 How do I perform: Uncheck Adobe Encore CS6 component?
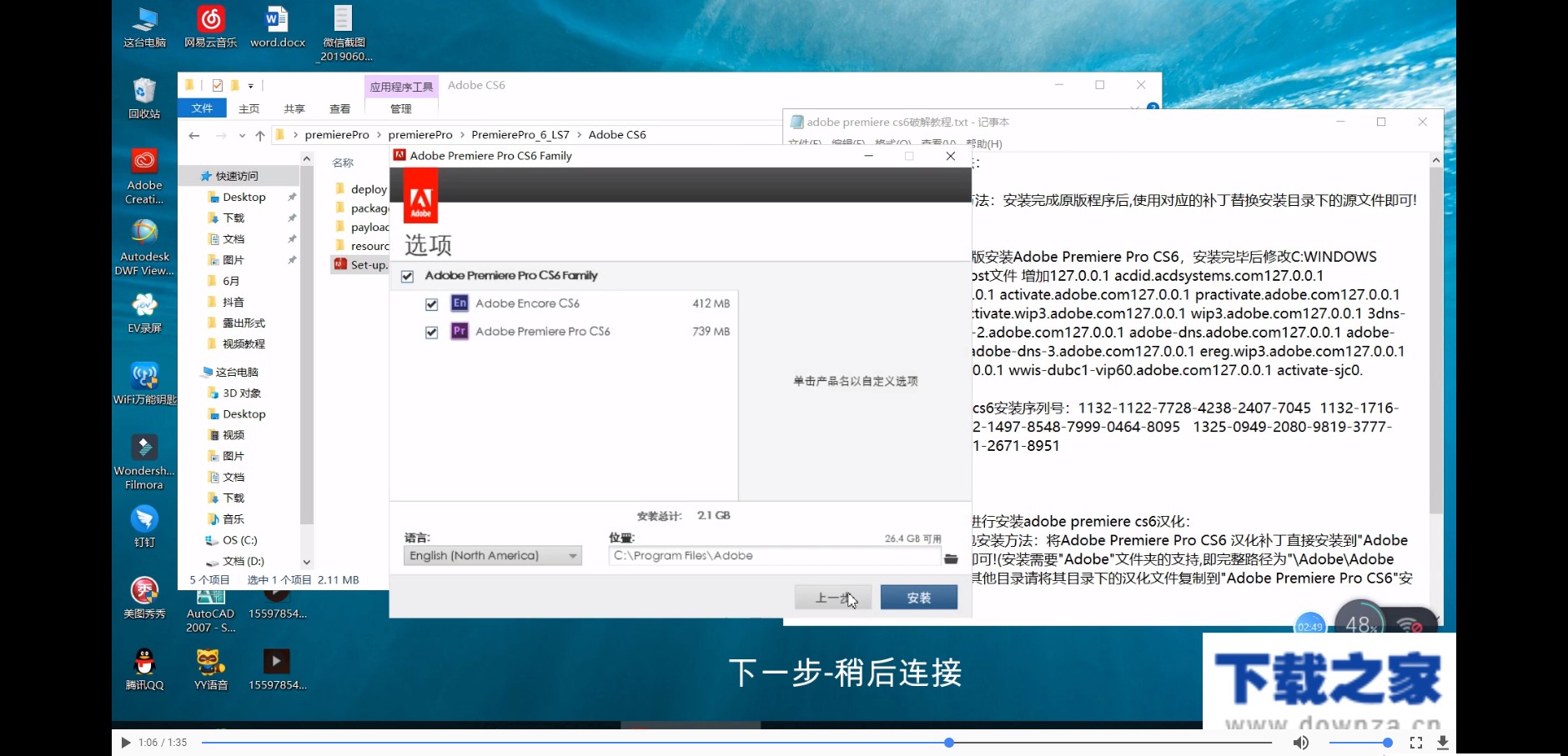(432, 303)
